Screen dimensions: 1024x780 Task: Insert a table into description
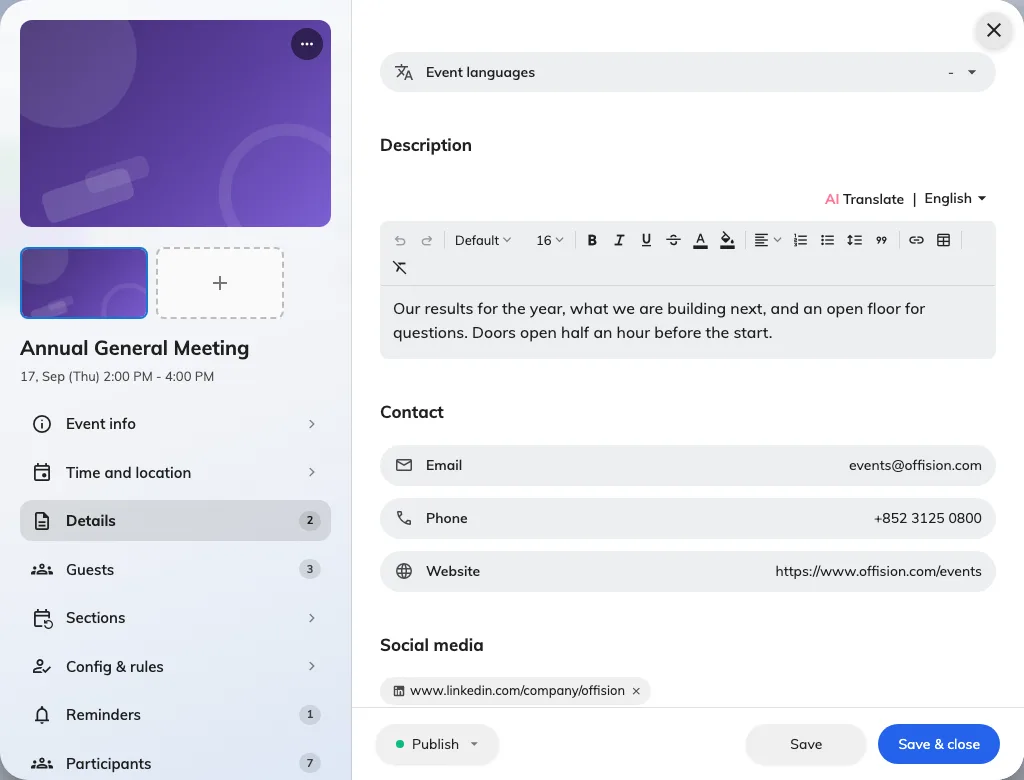point(944,240)
